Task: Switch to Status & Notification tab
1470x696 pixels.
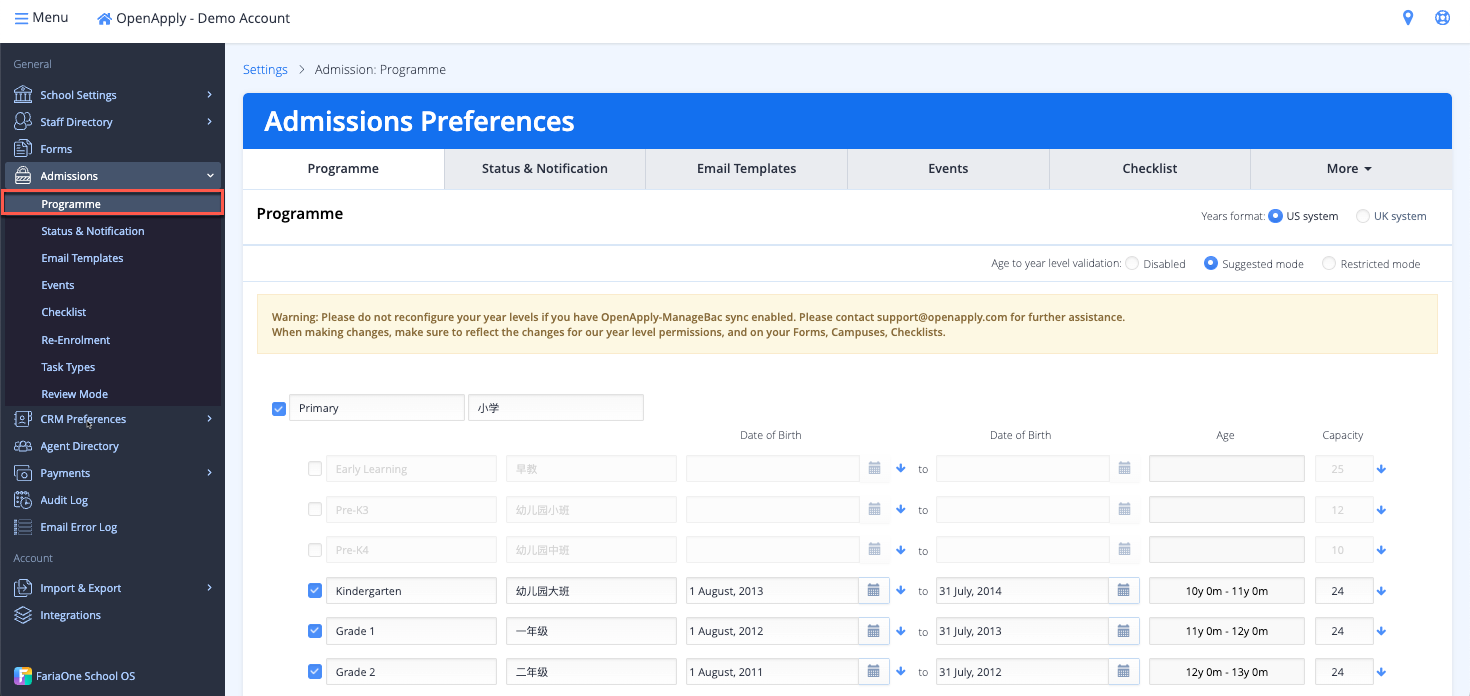Action: tap(545, 169)
